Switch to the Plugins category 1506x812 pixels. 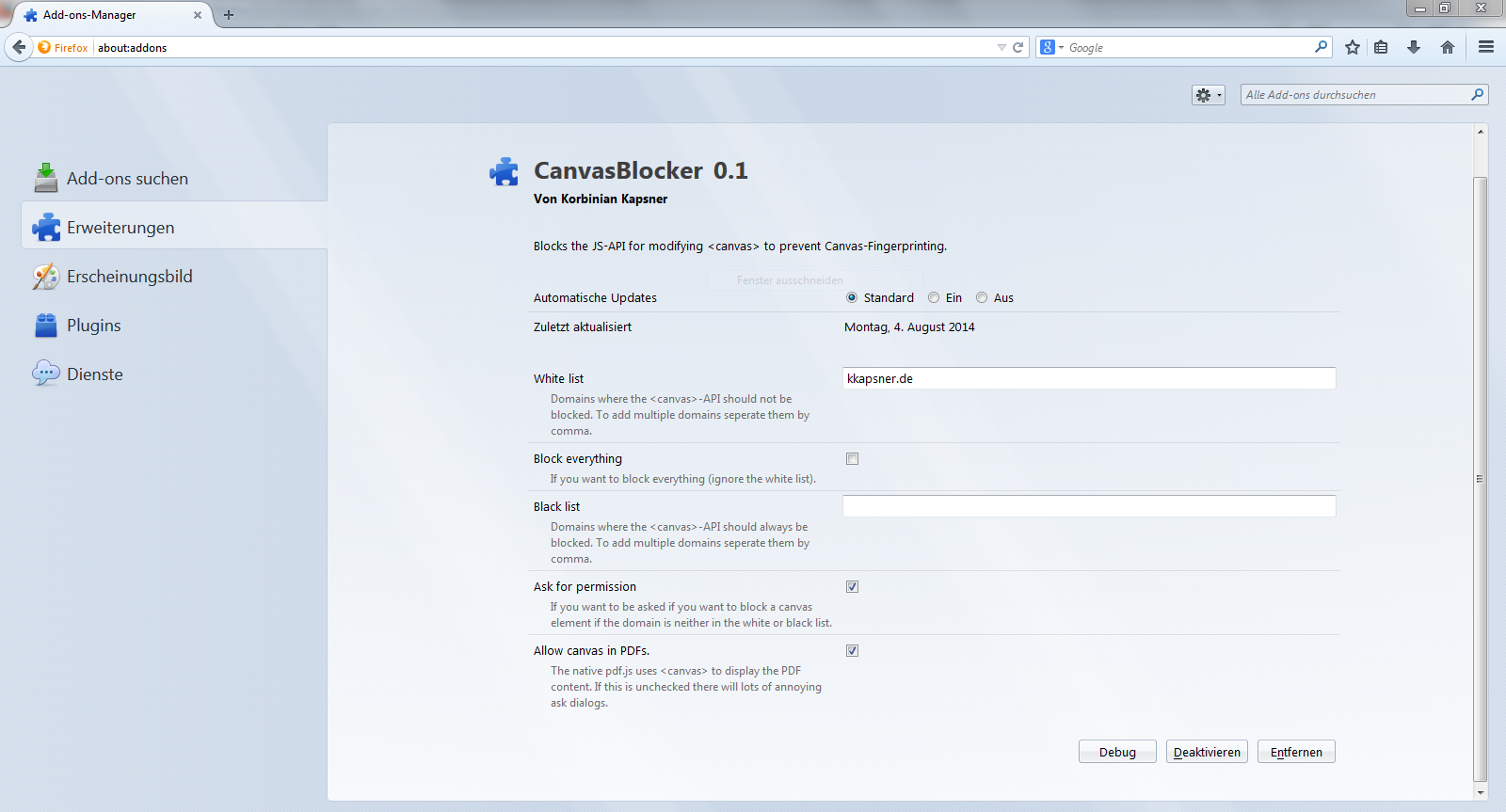(x=174, y=325)
